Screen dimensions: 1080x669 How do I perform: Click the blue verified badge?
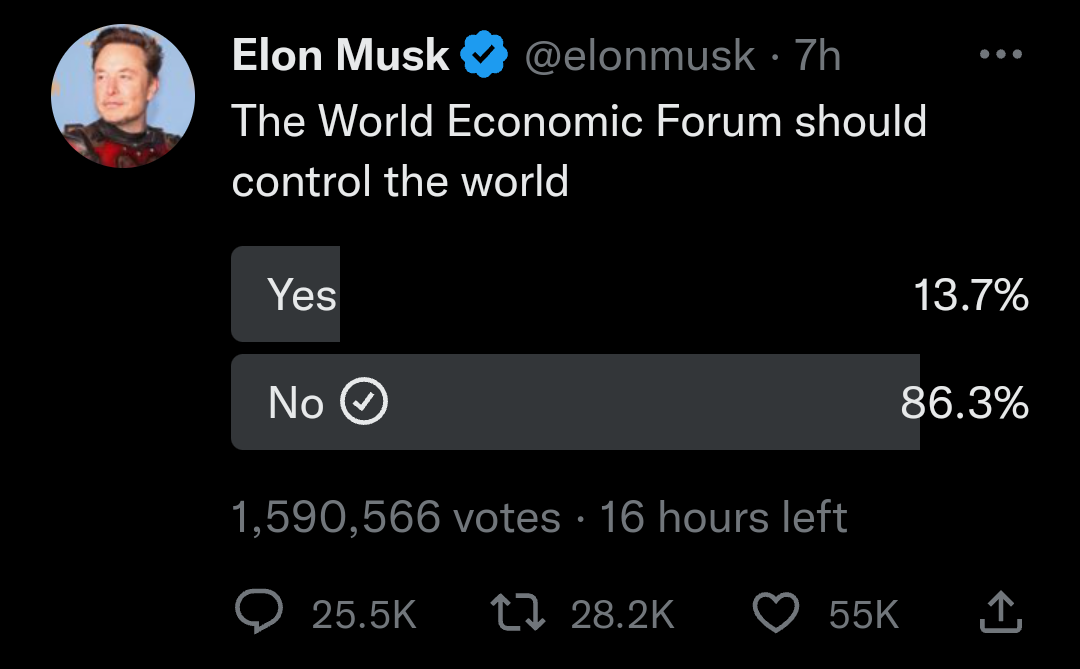[485, 56]
